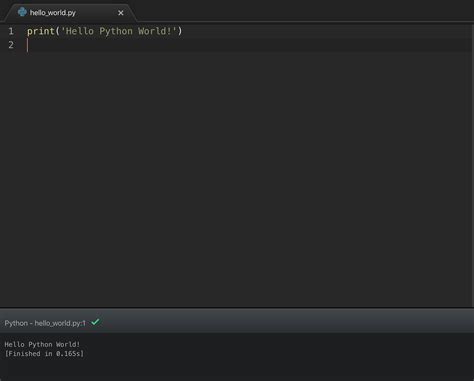
Task: Place cursor on empty line 2
Action: point(248,45)
